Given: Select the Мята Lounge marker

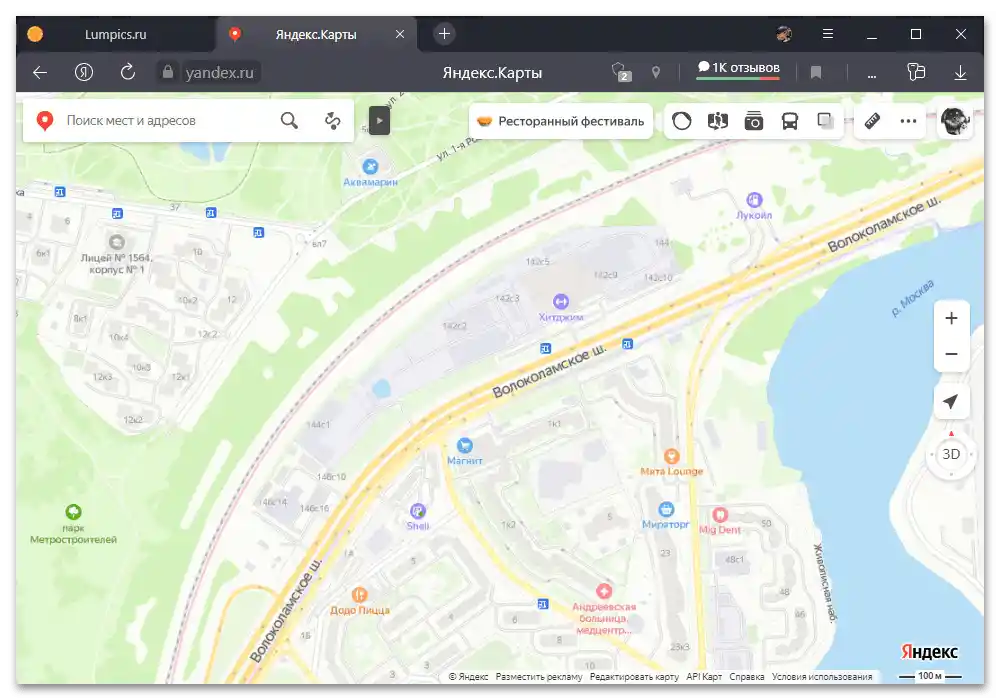Looking at the screenshot, I should [x=671, y=456].
